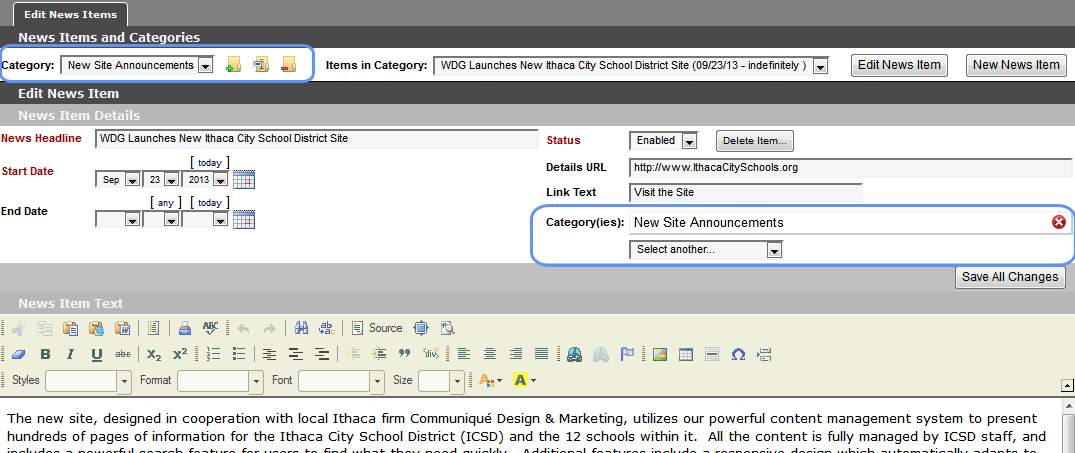Align text center
Viewport: 1075px width, 453px height.
click(490, 354)
